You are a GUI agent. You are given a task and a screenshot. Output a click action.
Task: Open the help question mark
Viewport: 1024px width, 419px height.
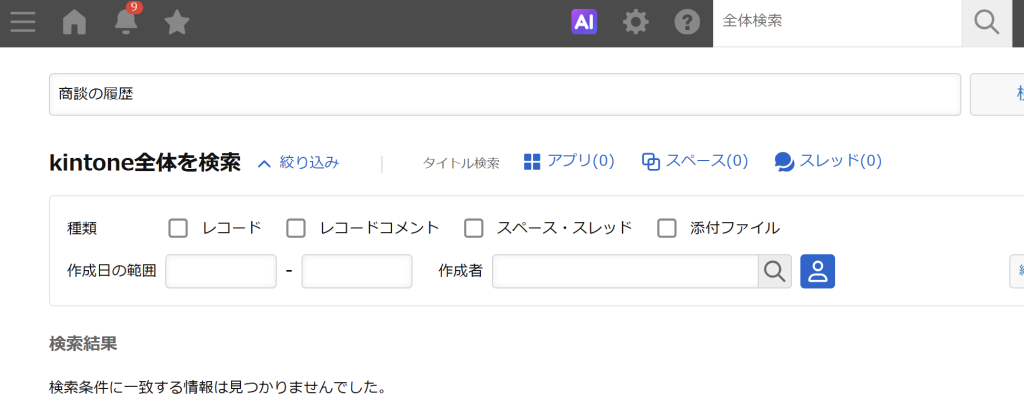click(687, 23)
